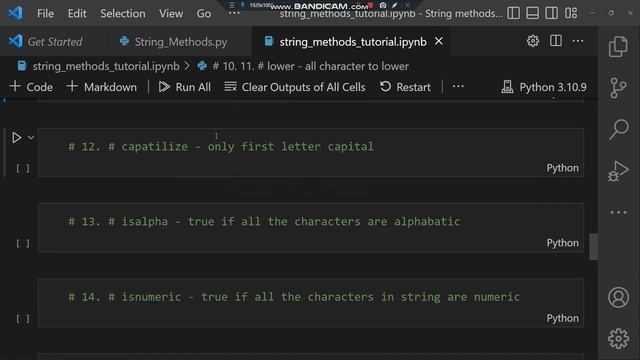640x360 pixels.
Task: Click execution count brackets of isnumeric cell
Action: (x=23, y=318)
